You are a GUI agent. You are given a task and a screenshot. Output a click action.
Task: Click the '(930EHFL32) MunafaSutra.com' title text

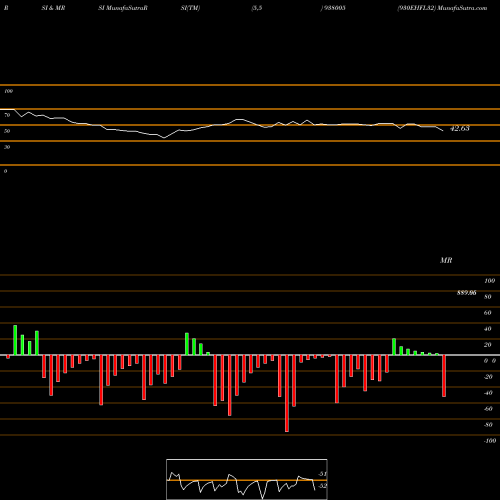coord(442,8)
